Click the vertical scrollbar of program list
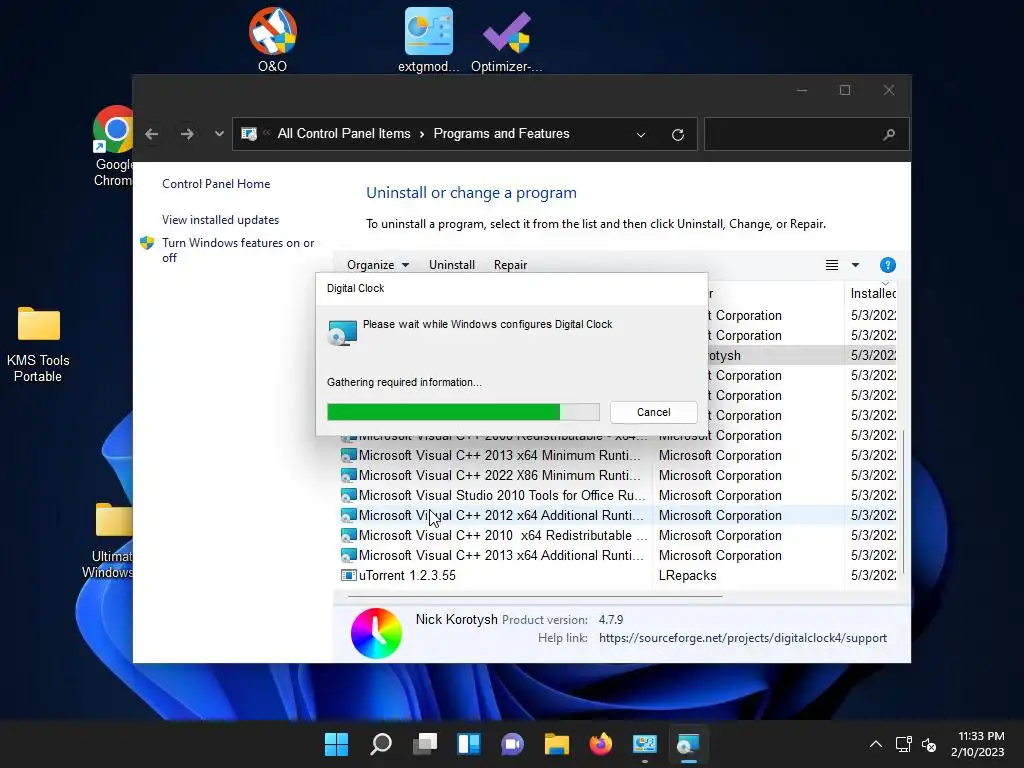Screen dimensions: 1024x768 903,501
